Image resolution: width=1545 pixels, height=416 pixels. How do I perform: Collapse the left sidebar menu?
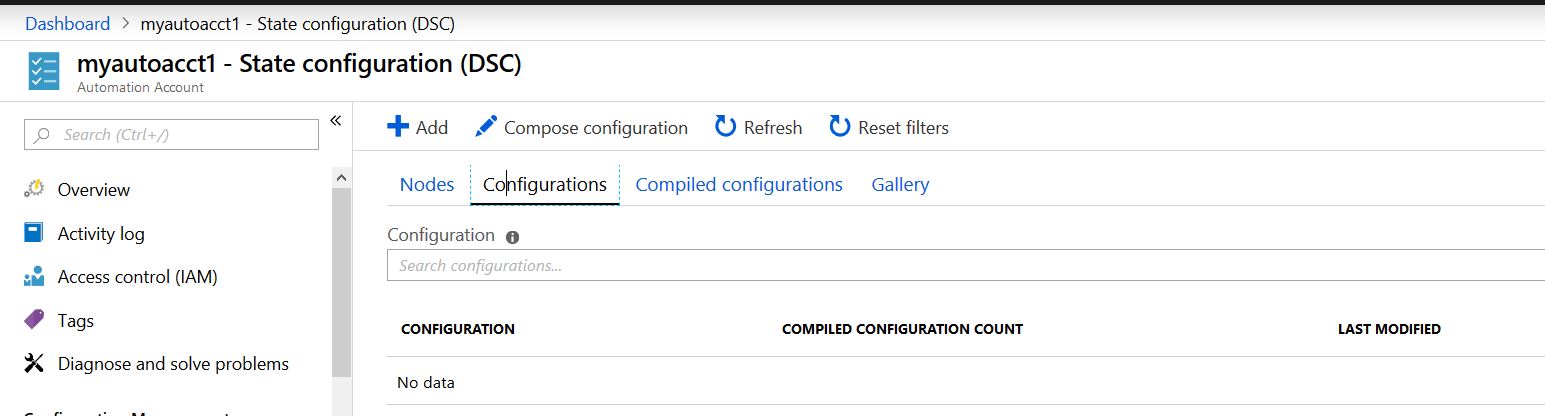tap(336, 120)
